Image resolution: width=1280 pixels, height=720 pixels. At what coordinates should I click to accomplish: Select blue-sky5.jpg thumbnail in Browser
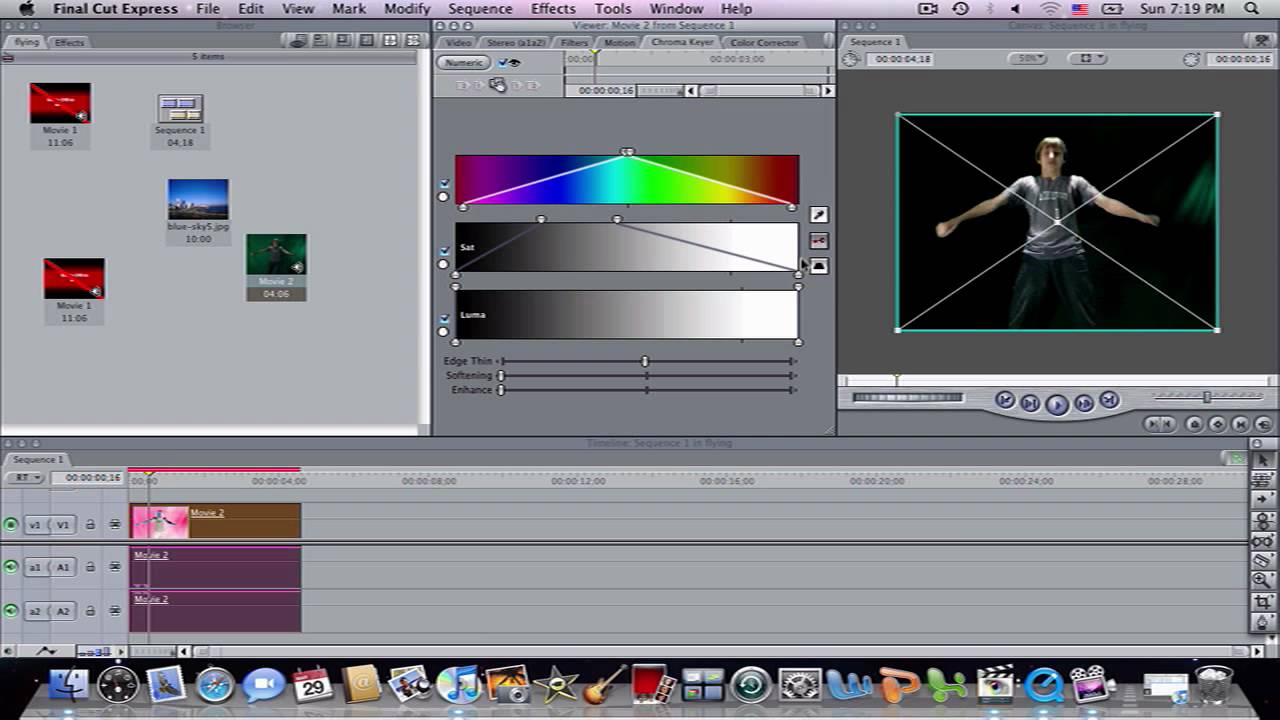tap(198, 199)
